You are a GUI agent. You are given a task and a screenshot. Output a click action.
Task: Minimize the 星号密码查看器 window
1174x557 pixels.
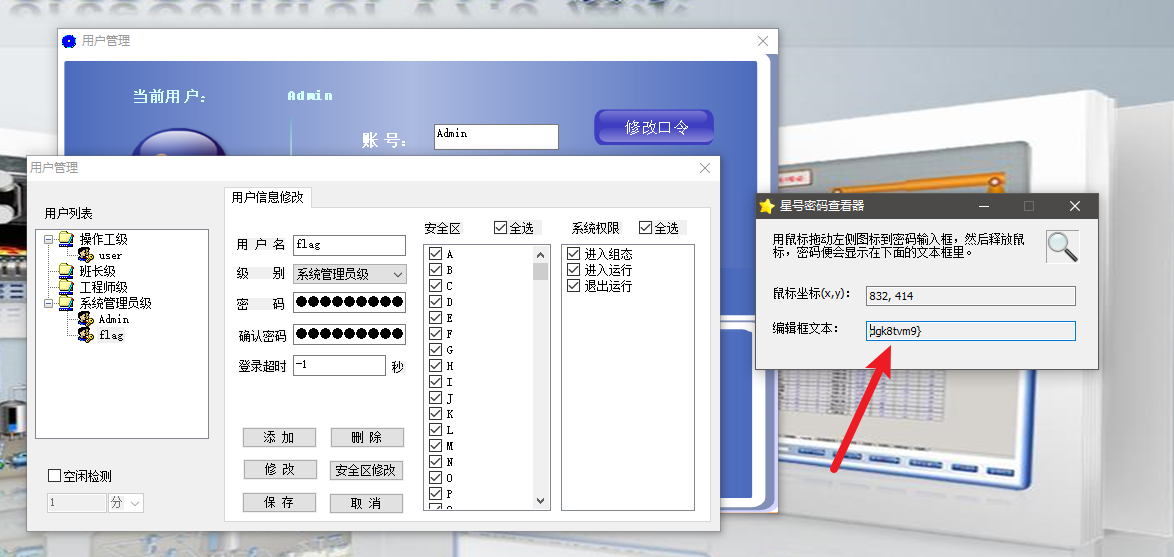click(x=983, y=206)
